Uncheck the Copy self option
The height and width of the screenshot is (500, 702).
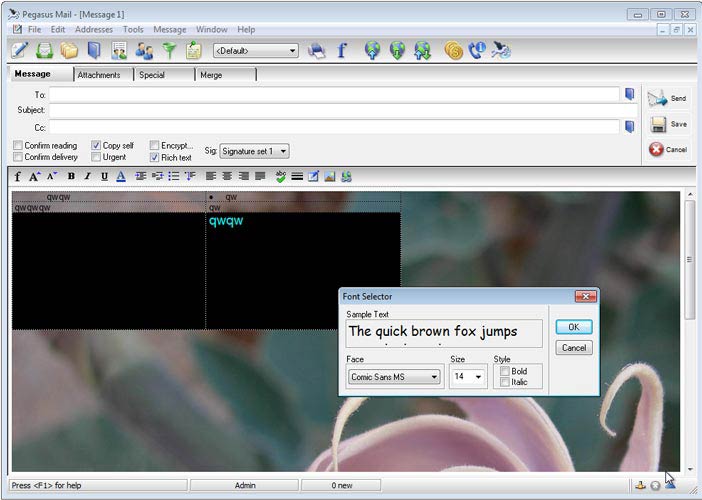tap(96, 146)
